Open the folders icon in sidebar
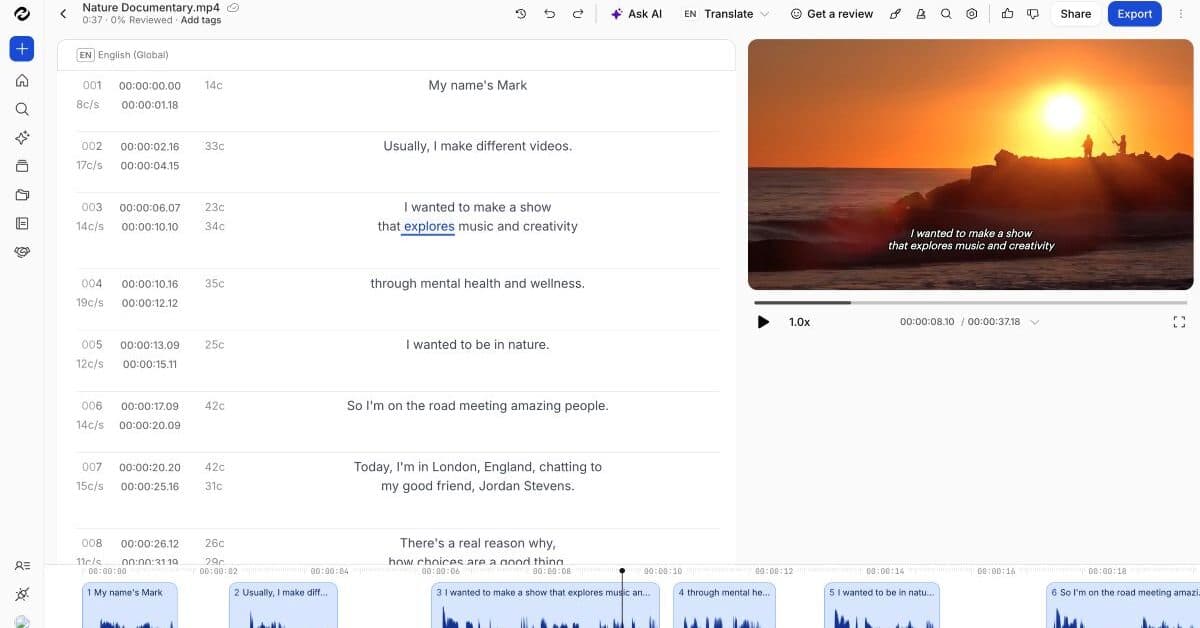The width and height of the screenshot is (1200, 628). [22, 195]
